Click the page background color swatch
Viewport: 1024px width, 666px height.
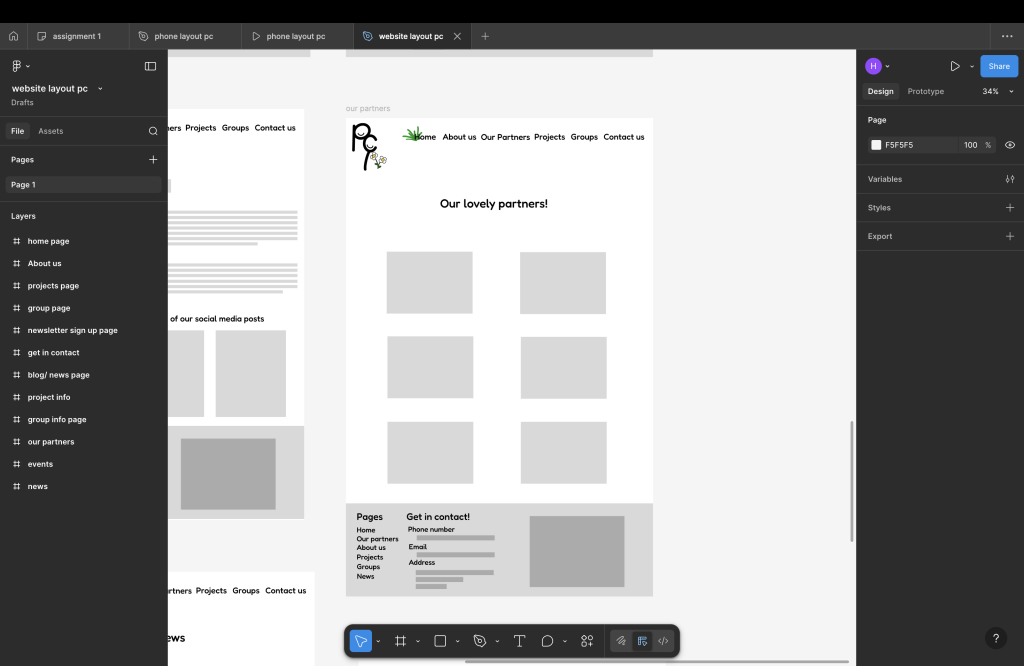[876, 145]
